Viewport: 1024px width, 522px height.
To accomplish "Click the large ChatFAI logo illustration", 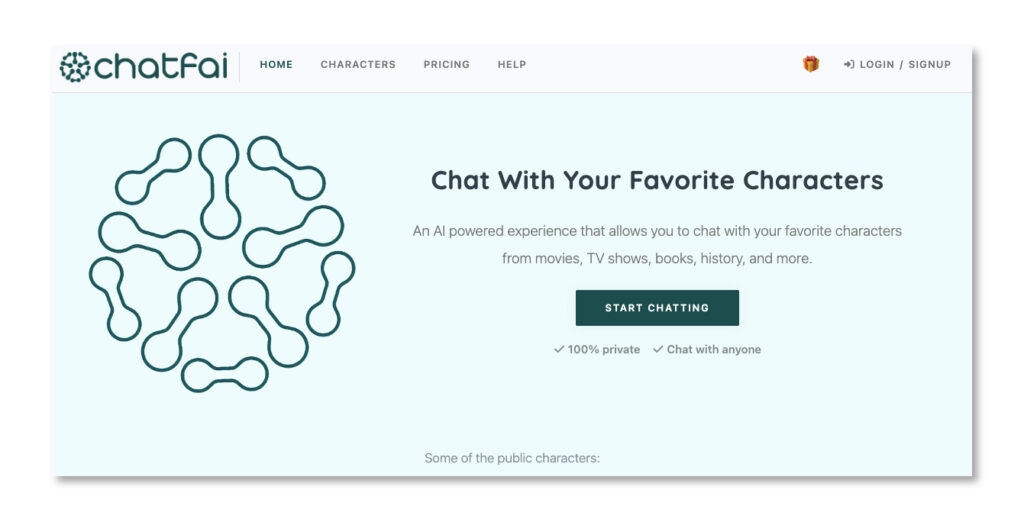I will click(x=222, y=263).
